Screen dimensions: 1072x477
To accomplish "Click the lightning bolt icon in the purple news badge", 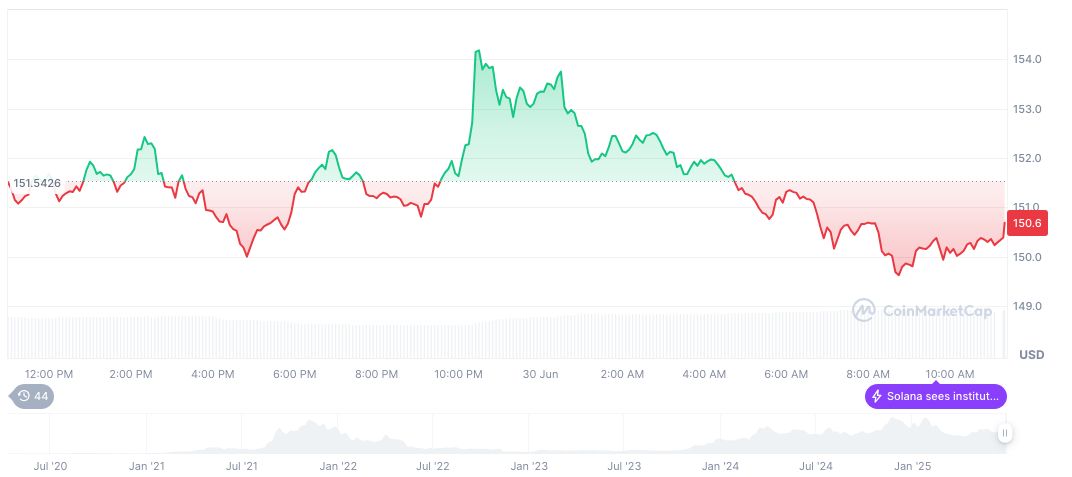I will [877, 396].
